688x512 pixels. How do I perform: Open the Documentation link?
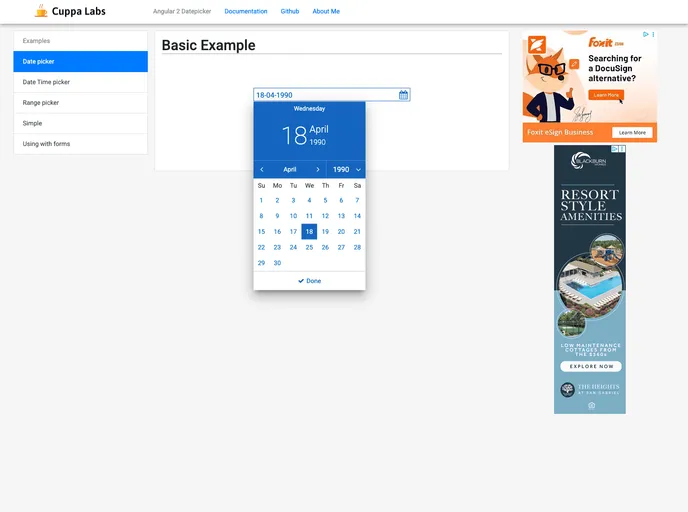[246, 11]
